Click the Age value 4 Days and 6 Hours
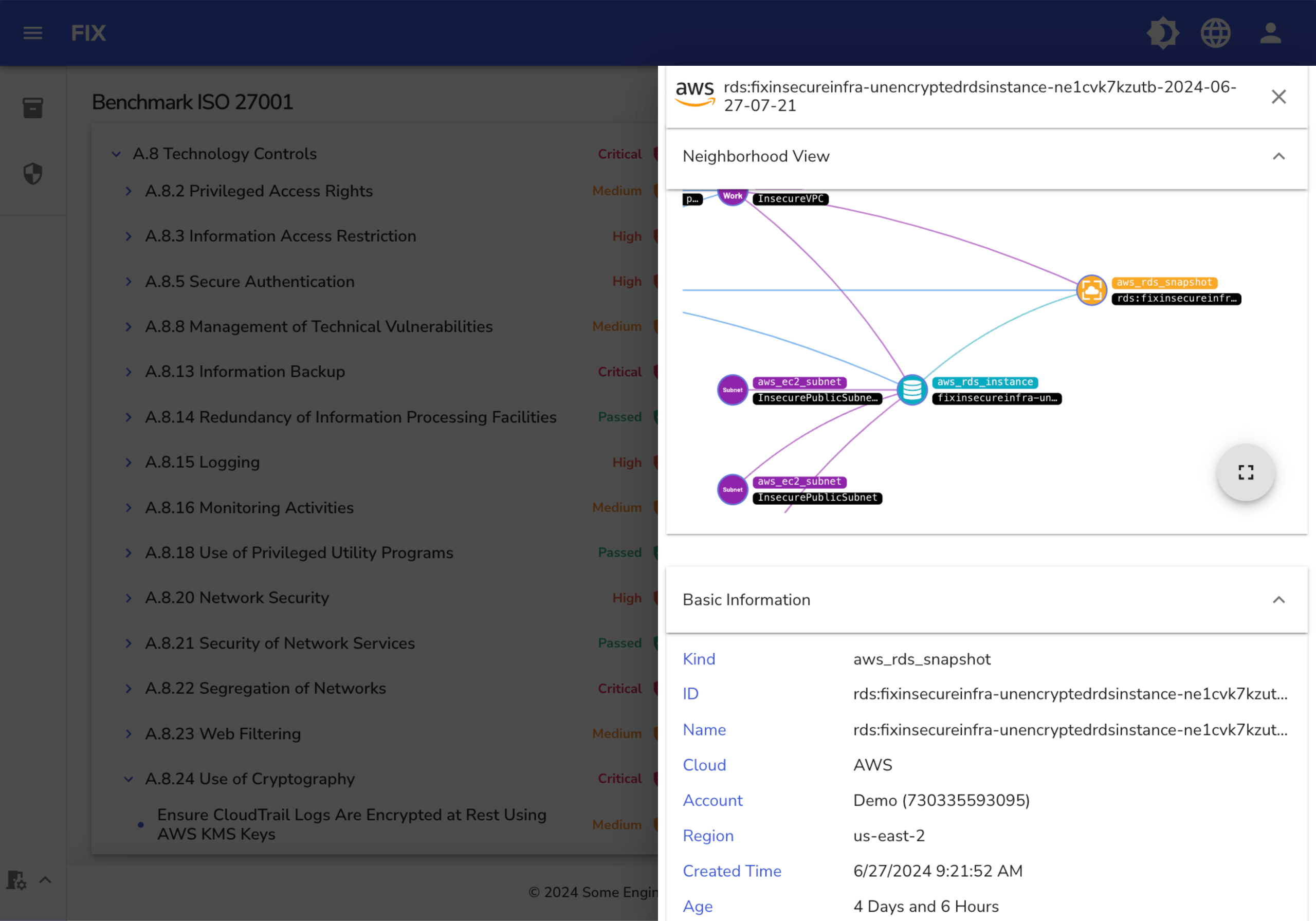The height and width of the screenshot is (921, 1316). (x=926, y=907)
